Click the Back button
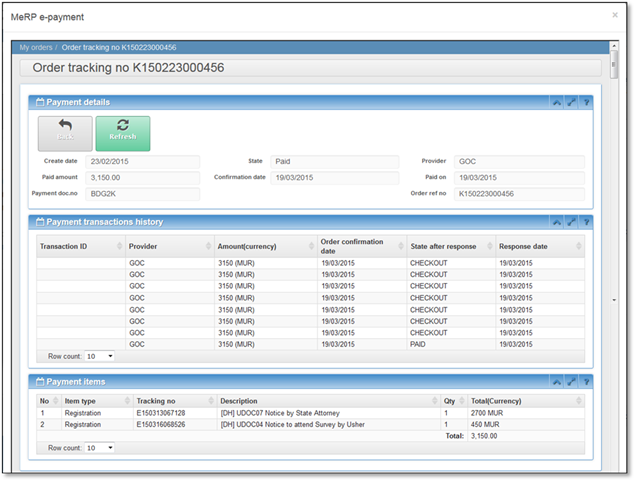 pyautogui.click(x=65, y=133)
